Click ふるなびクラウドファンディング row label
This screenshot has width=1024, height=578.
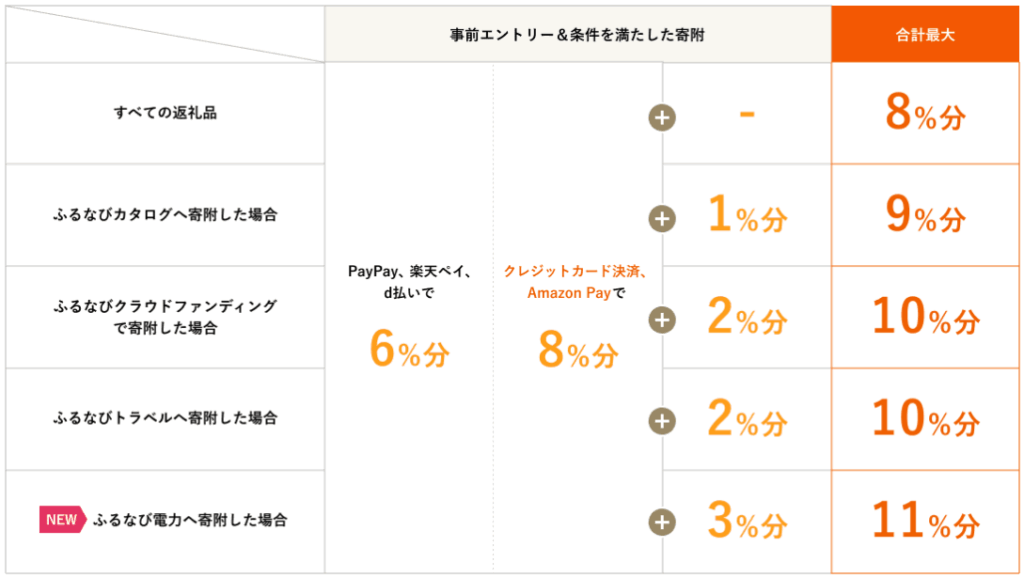[165, 317]
